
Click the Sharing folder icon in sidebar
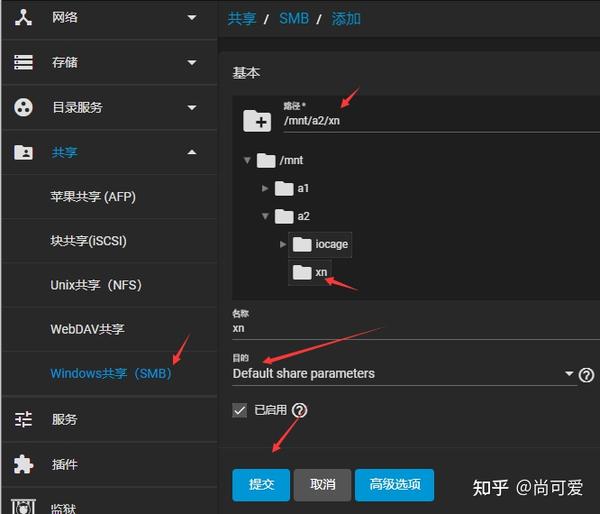click(x=23, y=152)
